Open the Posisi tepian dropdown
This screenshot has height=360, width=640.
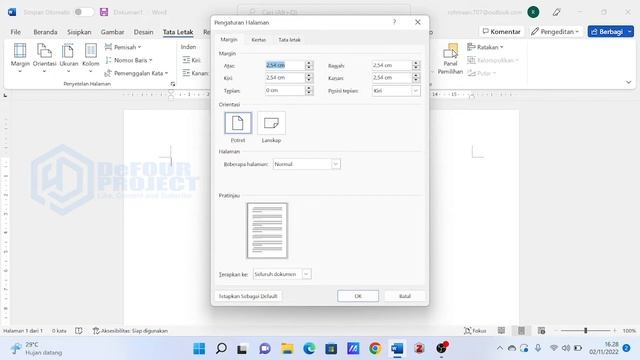click(396, 91)
